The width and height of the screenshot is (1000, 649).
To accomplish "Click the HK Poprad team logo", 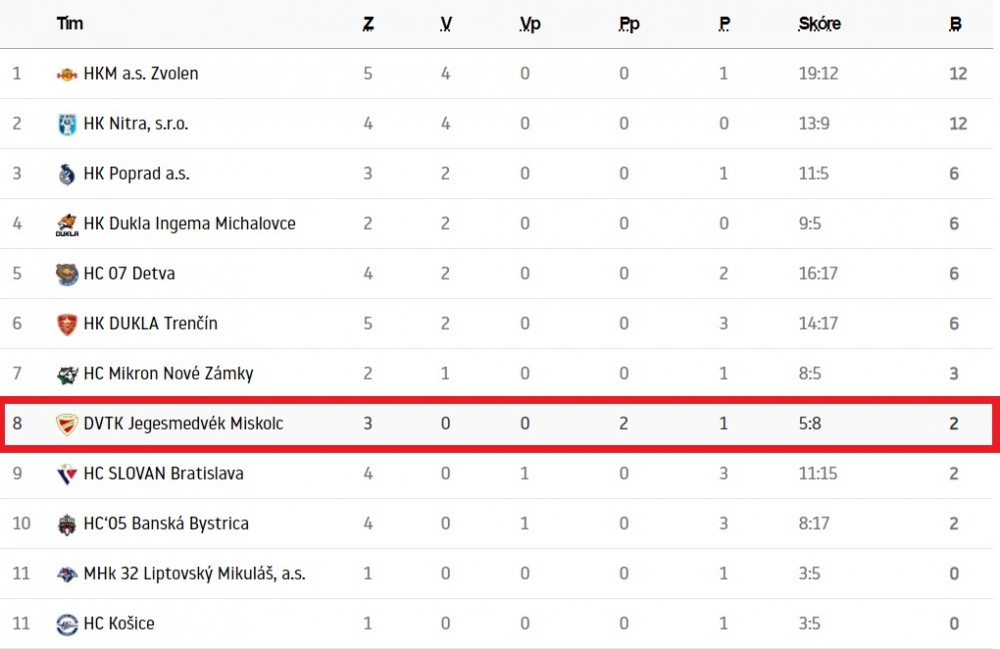I will pyautogui.click(x=66, y=174).
